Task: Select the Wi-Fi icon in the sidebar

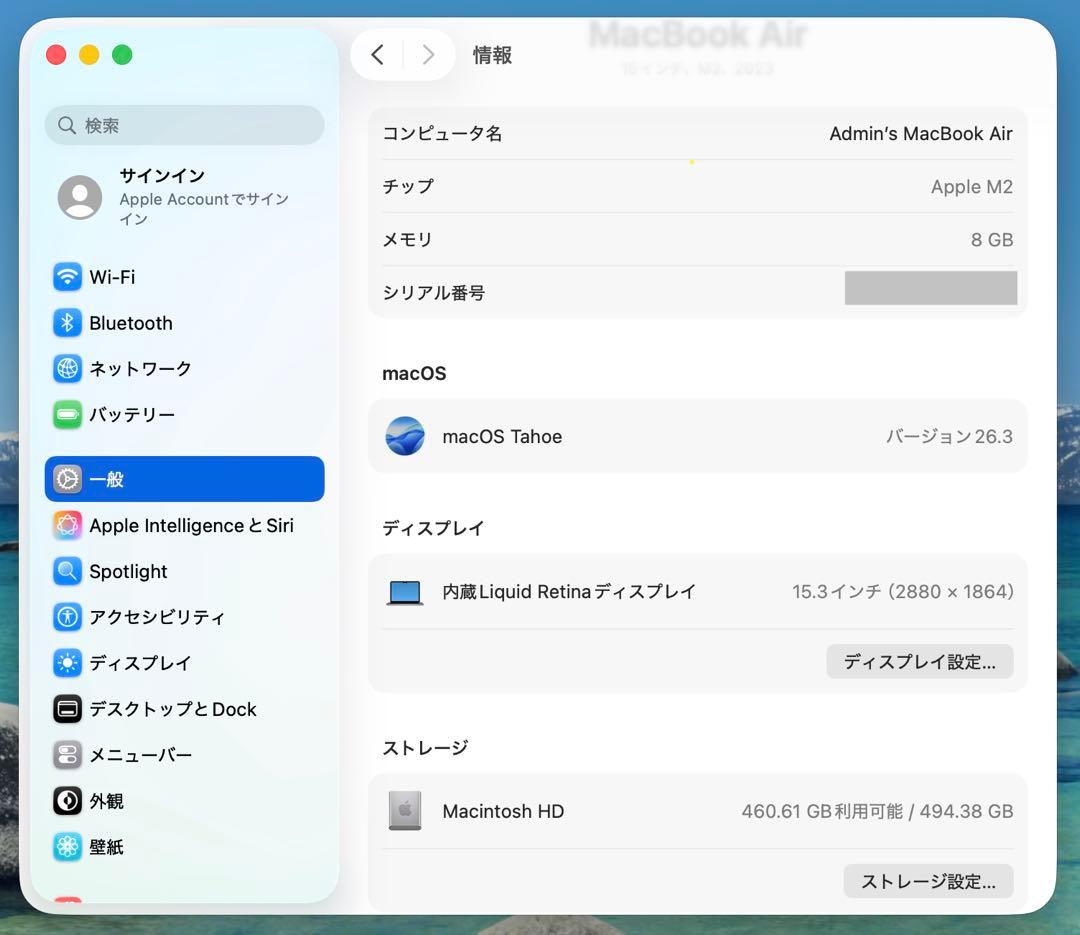Action: click(x=66, y=277)
